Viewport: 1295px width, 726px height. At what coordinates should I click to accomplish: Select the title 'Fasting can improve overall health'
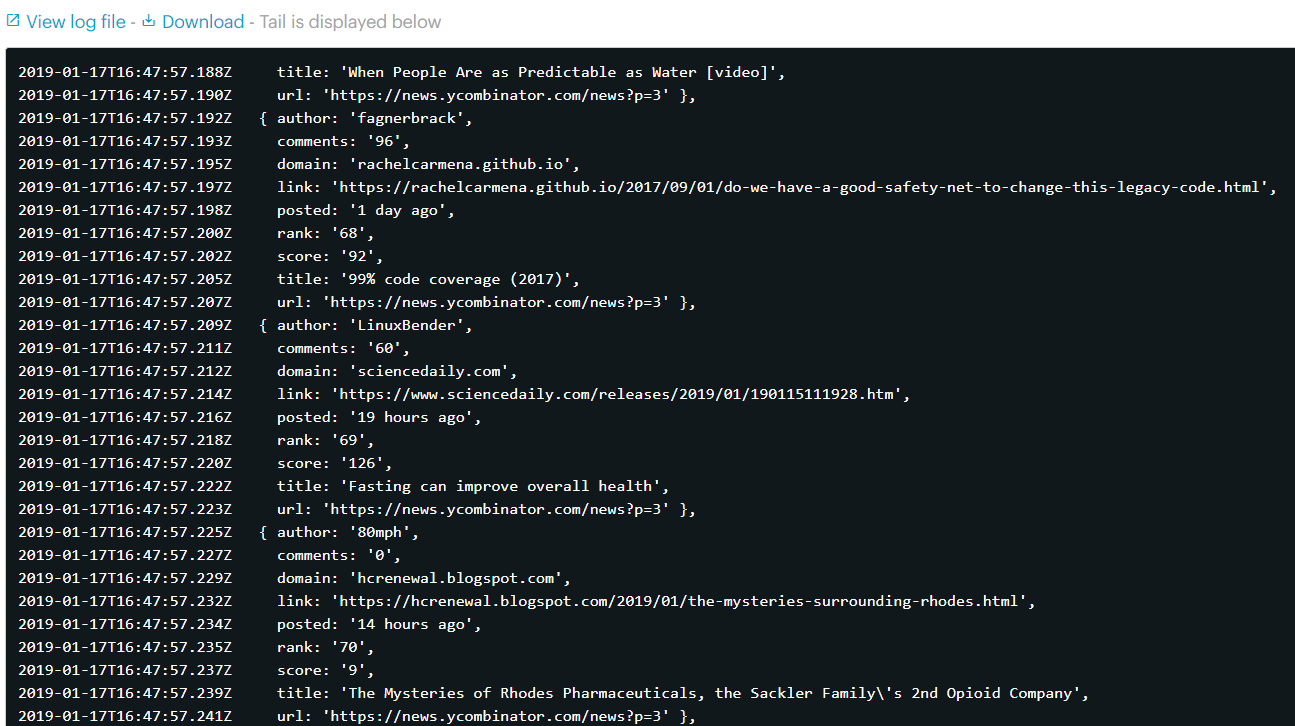click(x=470, y=485)
